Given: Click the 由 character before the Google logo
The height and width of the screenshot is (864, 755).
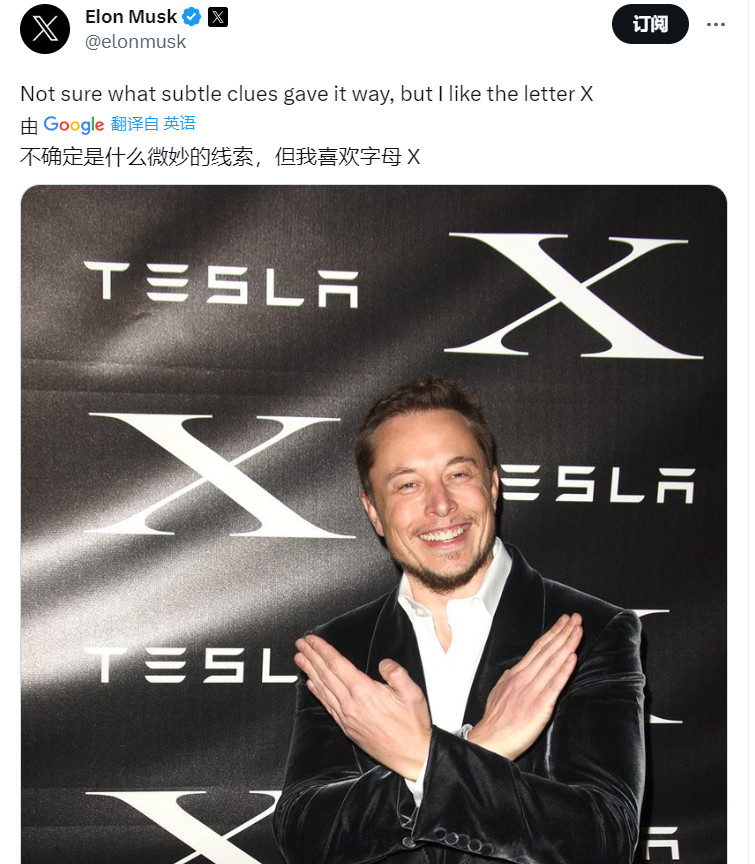Looking at the screenshot, I should click(29, 126).
